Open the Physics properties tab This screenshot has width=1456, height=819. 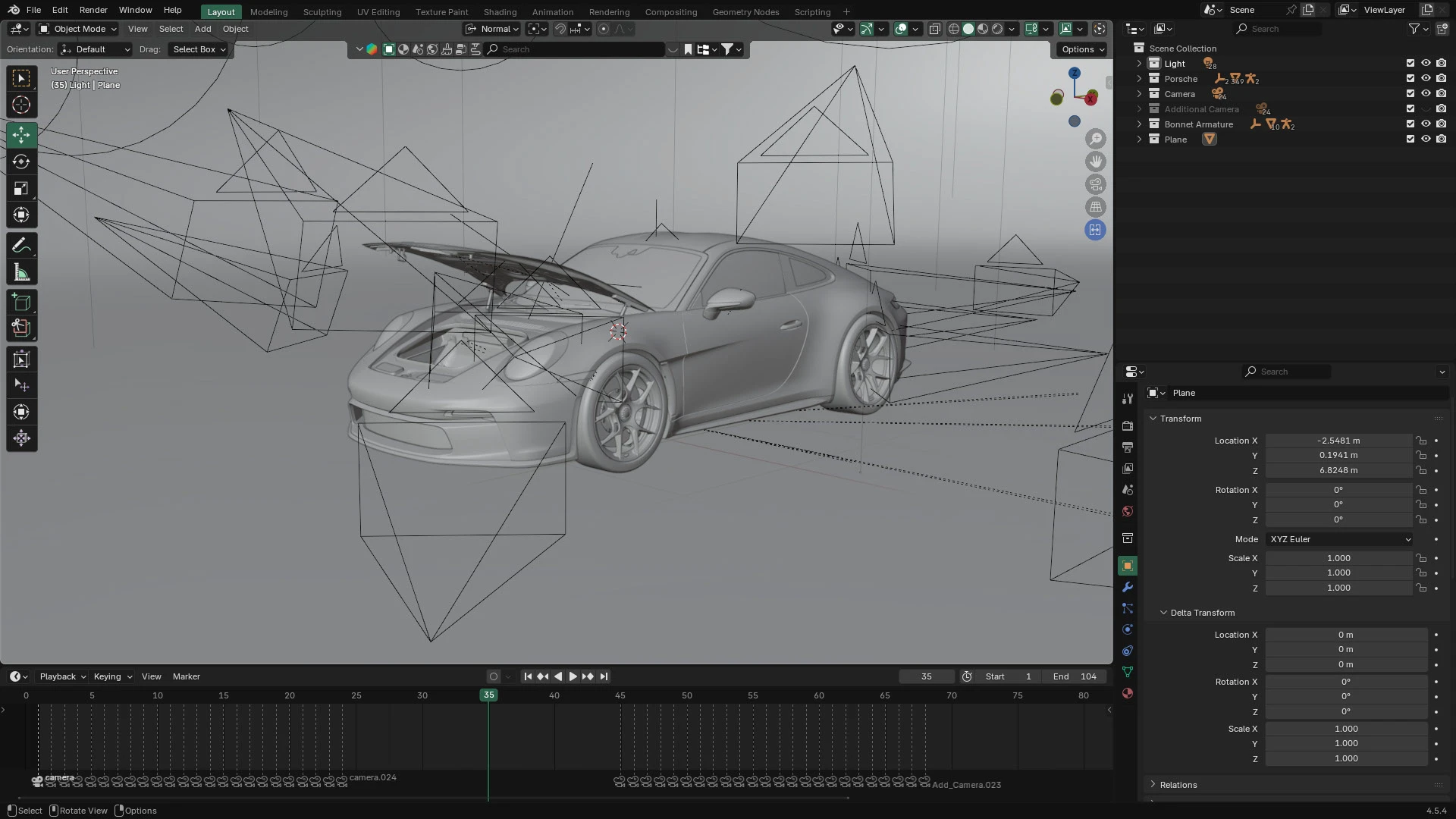[x=1128, y=629]
